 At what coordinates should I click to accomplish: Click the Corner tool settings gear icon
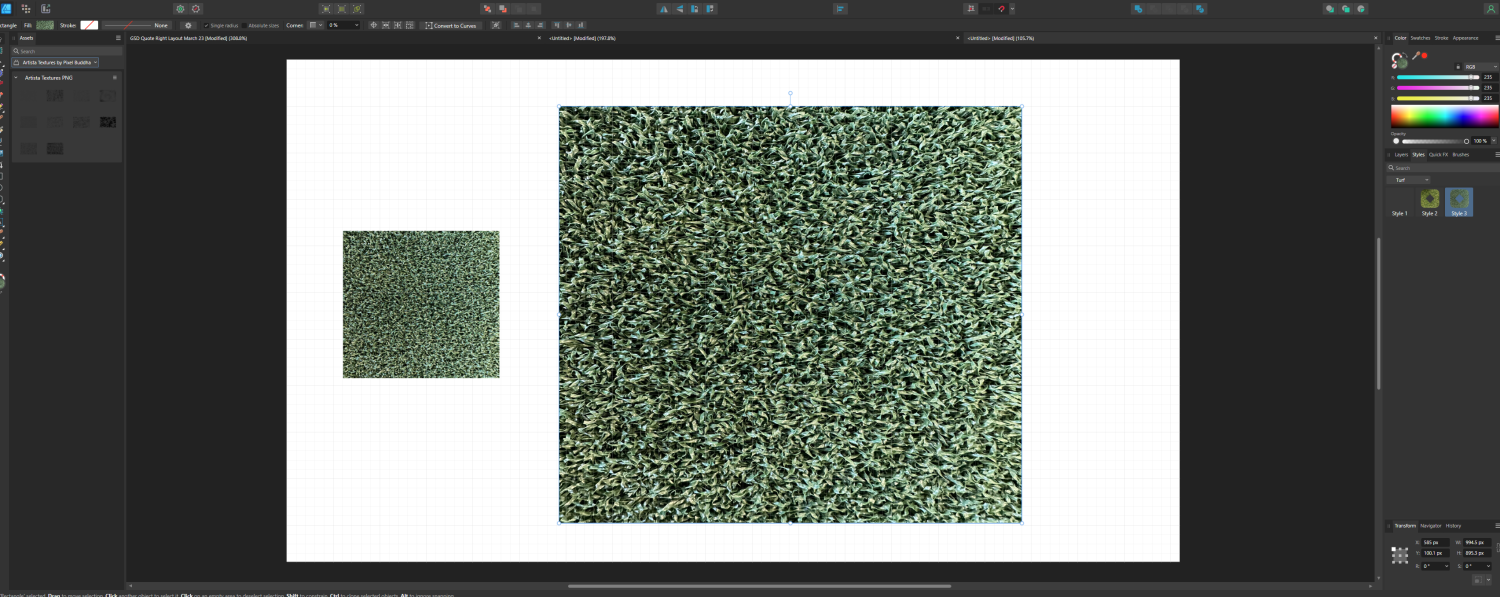coord(188,25)
